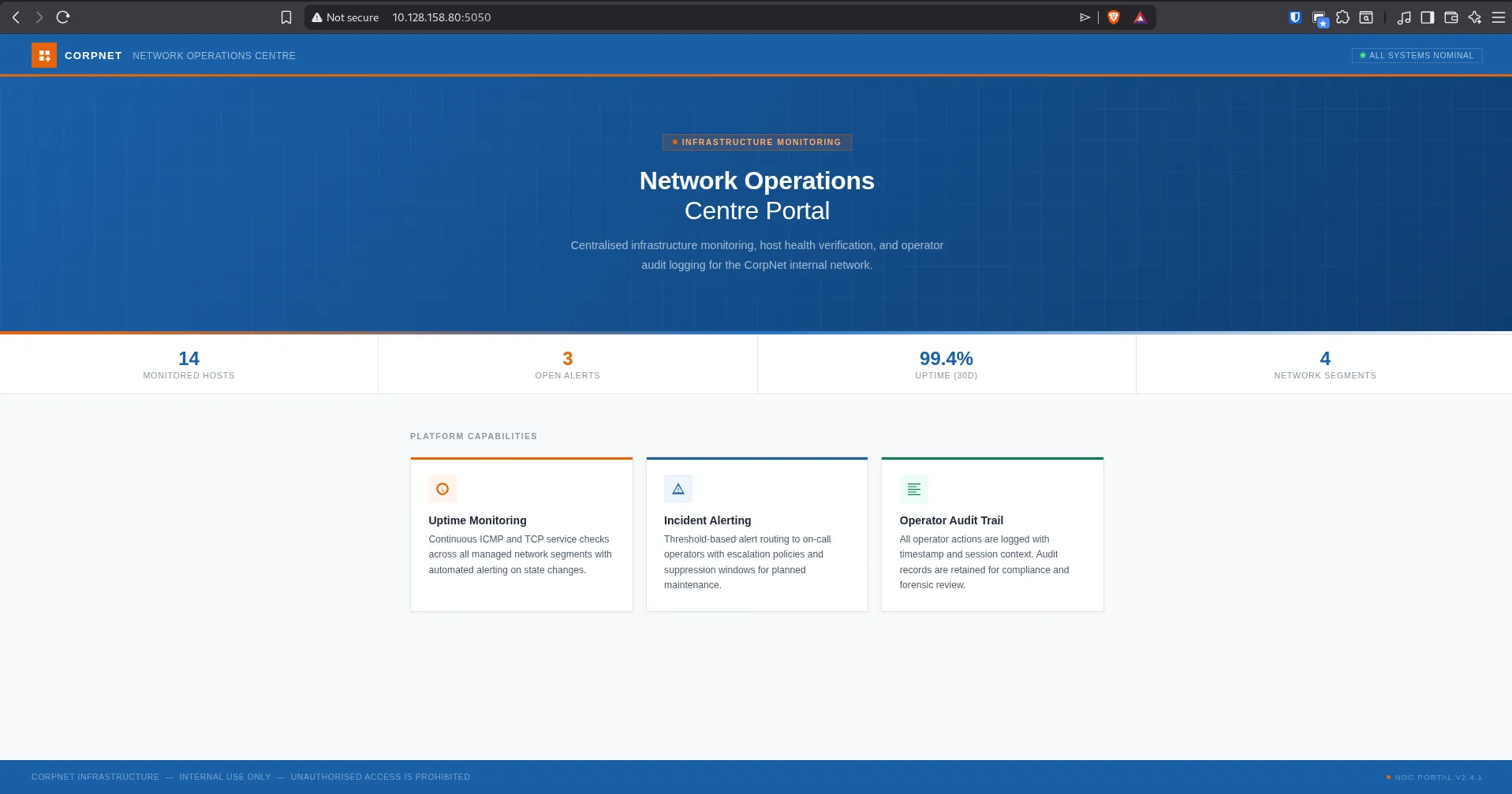Go back to the previous page
Screen dimensions: 1512x794
point(16,17)
